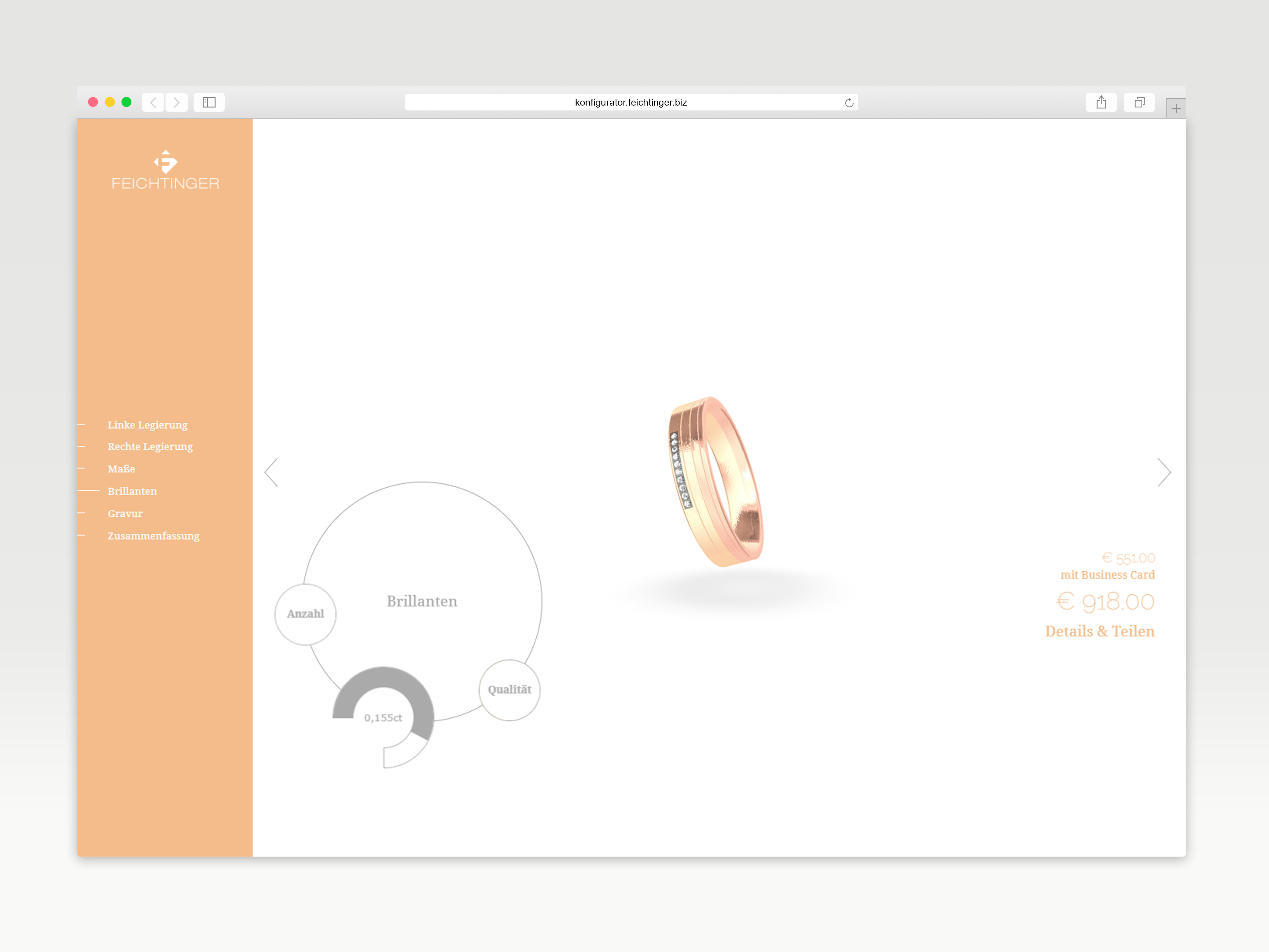Toggle Safari sidebar button
Viewport: 1269px width, 952px height.
click(x=209, y=103)
